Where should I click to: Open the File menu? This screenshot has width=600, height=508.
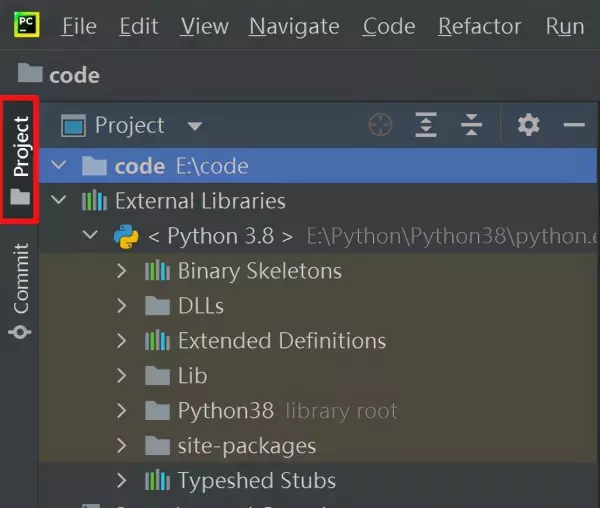[x=79, y=26]
